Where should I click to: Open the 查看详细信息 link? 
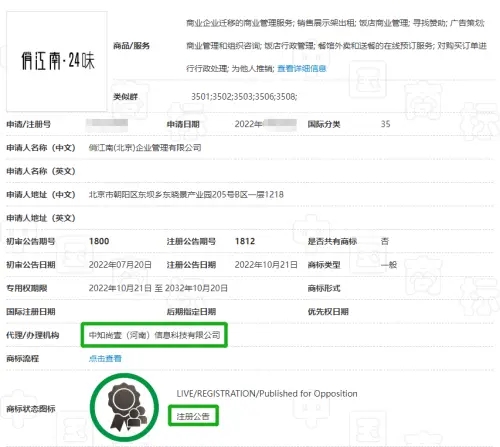[x=302, y=69]
